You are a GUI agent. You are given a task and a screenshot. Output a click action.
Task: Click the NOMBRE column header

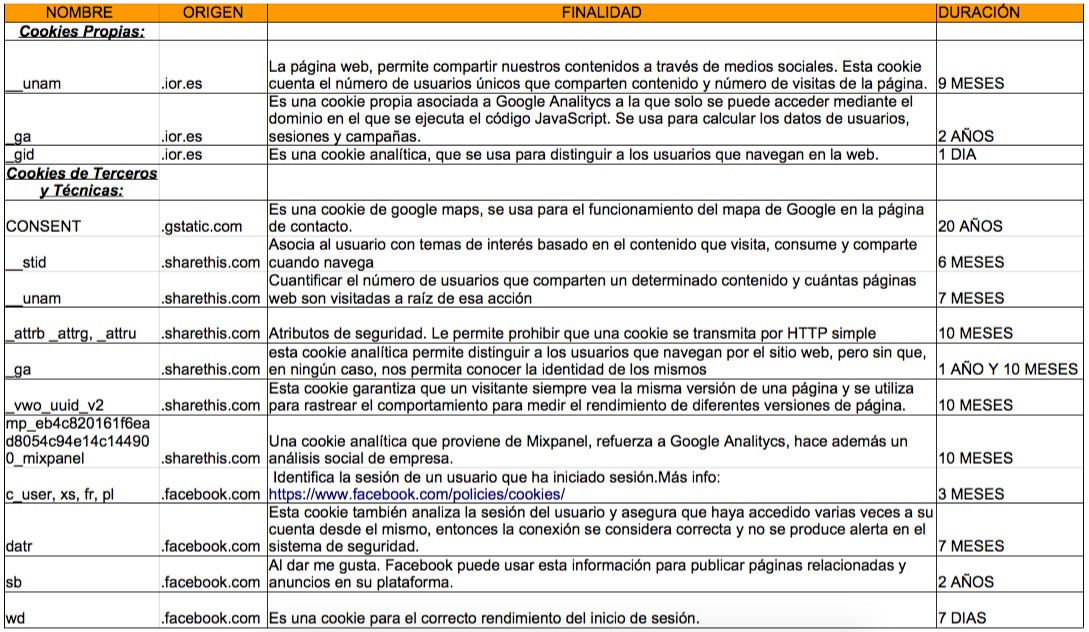(80, 13)
